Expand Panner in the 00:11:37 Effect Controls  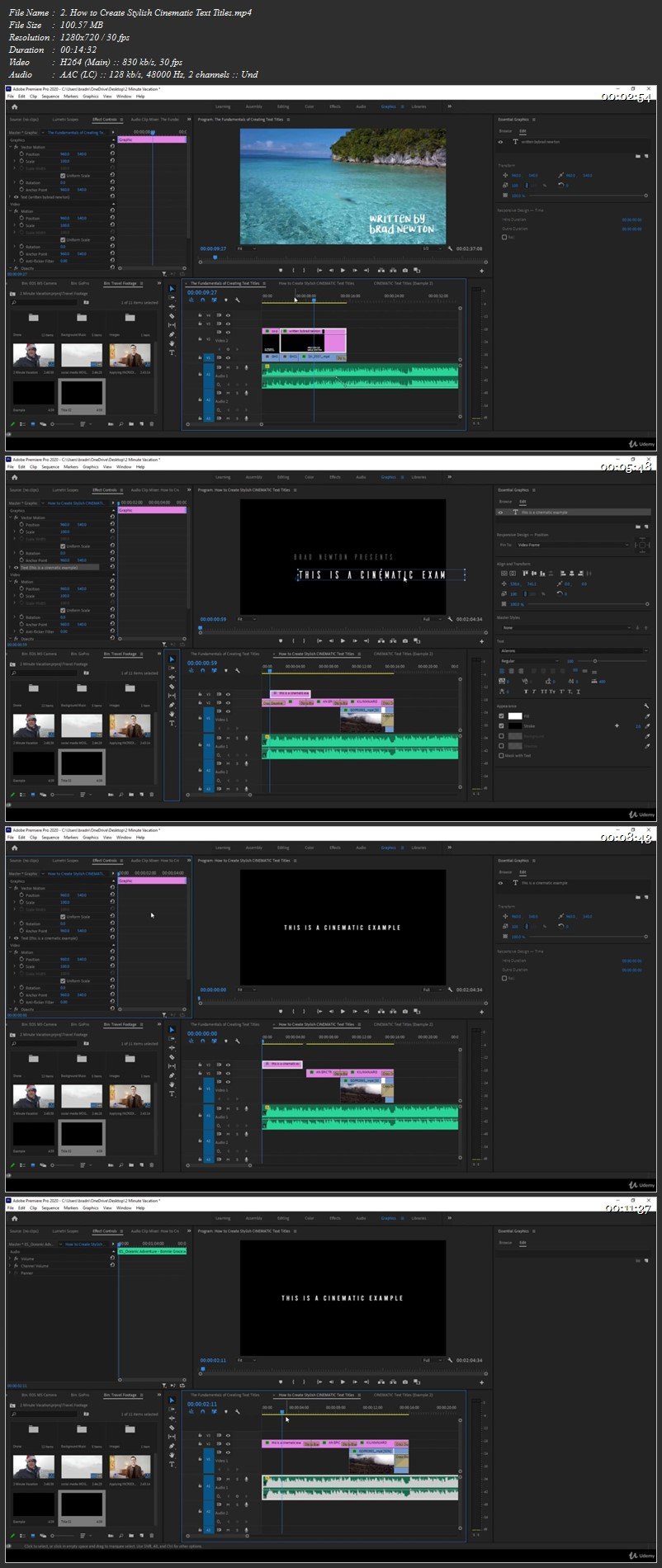coord(10,1273)
